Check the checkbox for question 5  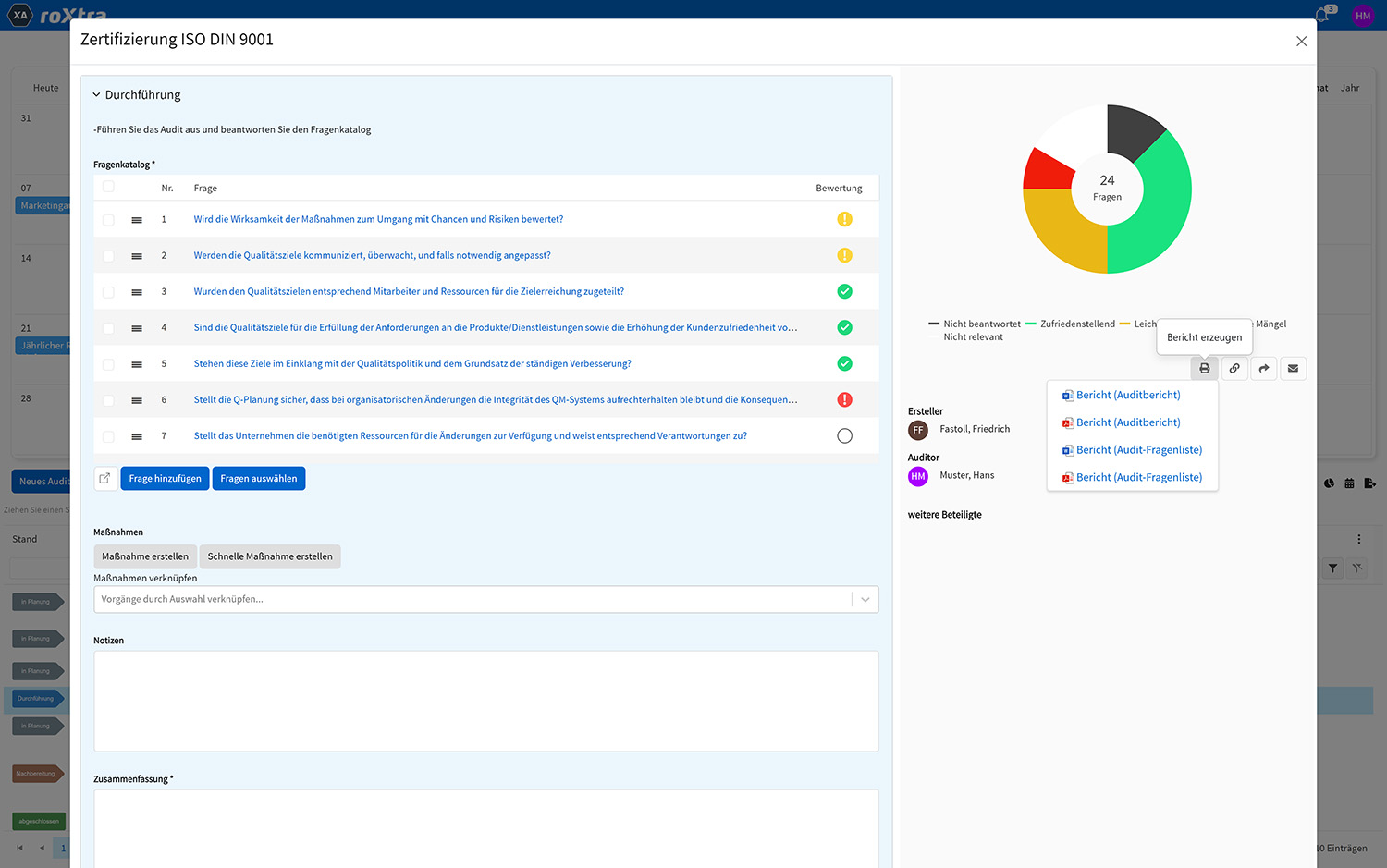108,363
